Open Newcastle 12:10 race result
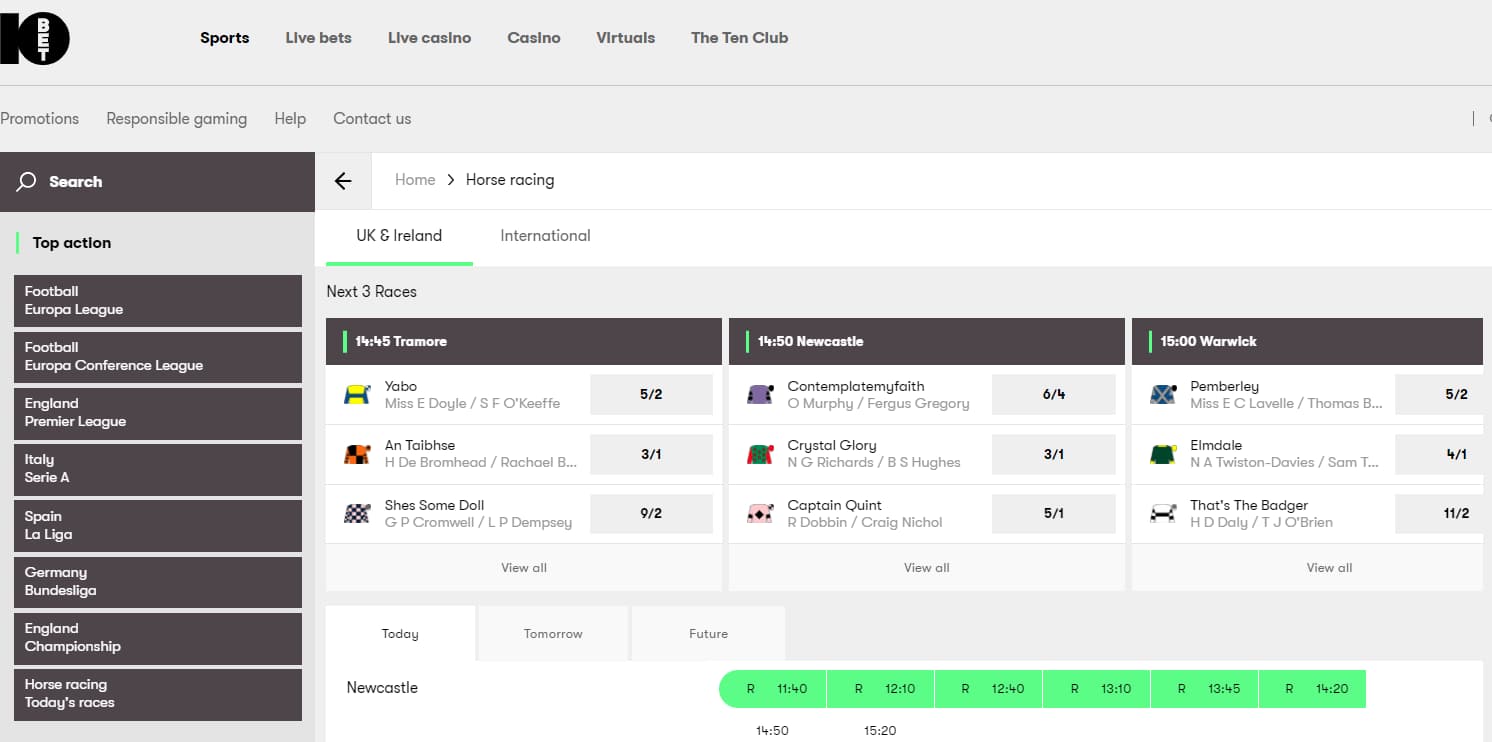Image resolution: width=1492 pixels, height=742 pixels. (x=881, y=689)
